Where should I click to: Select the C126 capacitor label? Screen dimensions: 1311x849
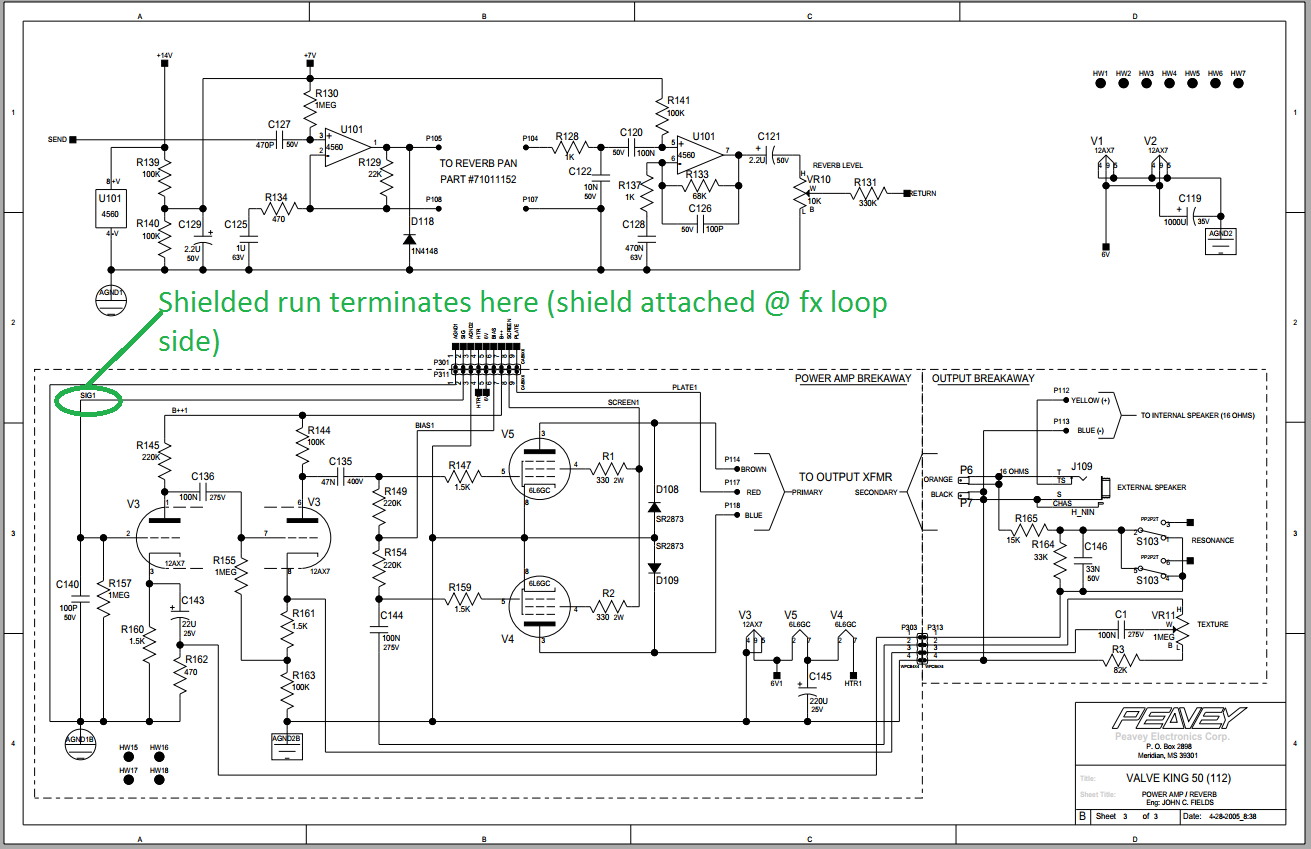pos(701,208)
